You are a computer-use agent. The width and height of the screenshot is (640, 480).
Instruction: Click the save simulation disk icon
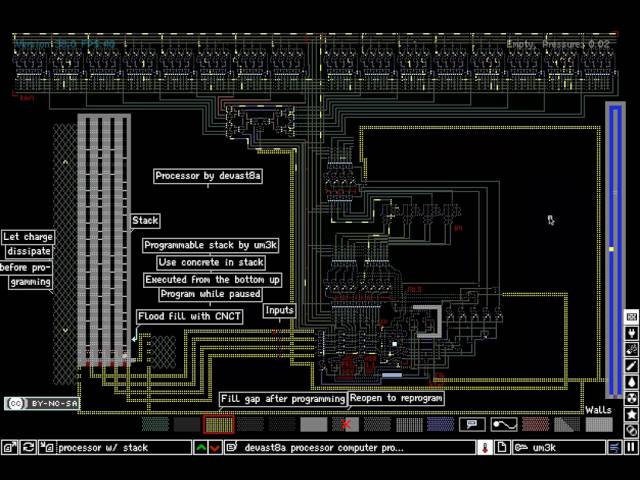coord(47,448)
